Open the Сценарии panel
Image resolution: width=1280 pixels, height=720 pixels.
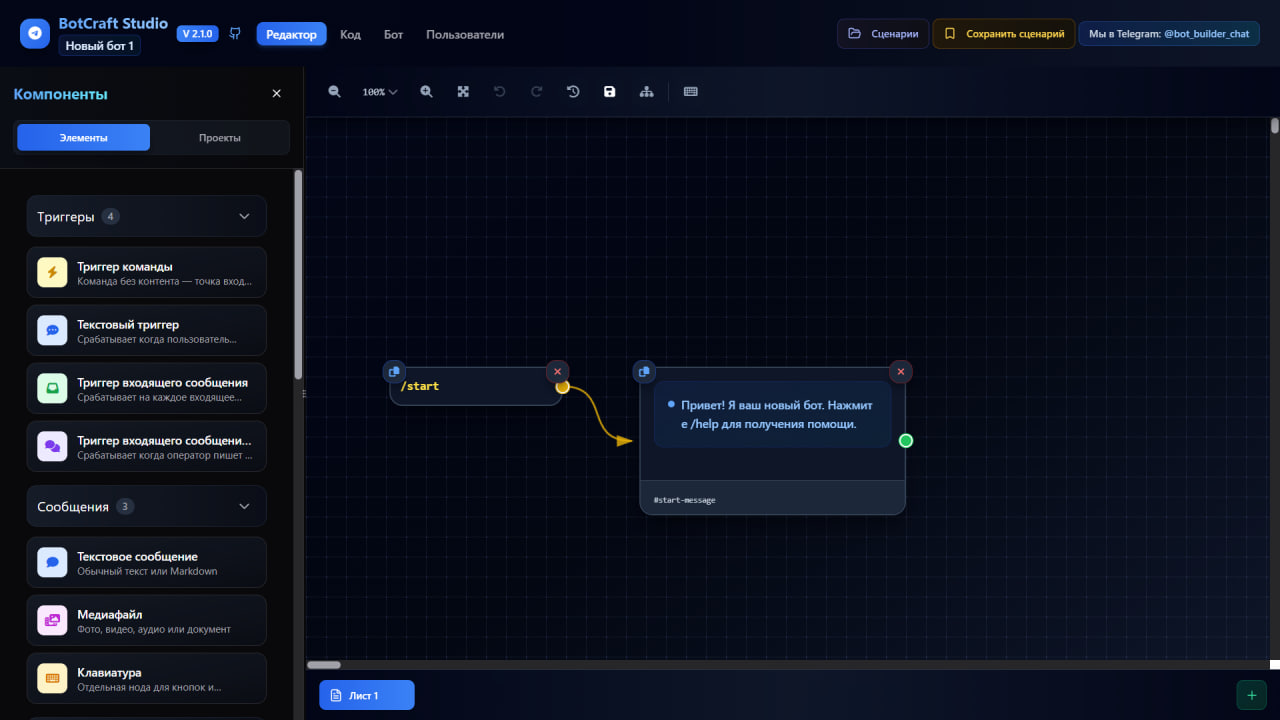click(882, 33)
